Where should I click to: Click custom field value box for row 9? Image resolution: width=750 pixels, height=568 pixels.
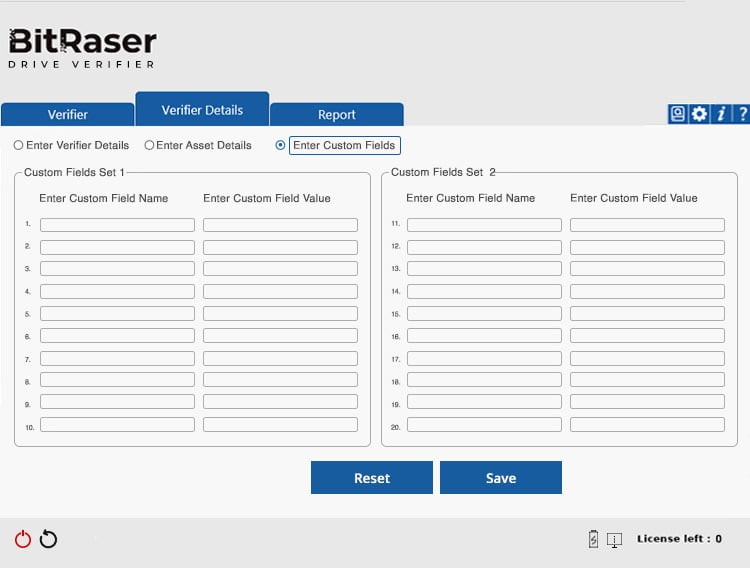(280, 401)
